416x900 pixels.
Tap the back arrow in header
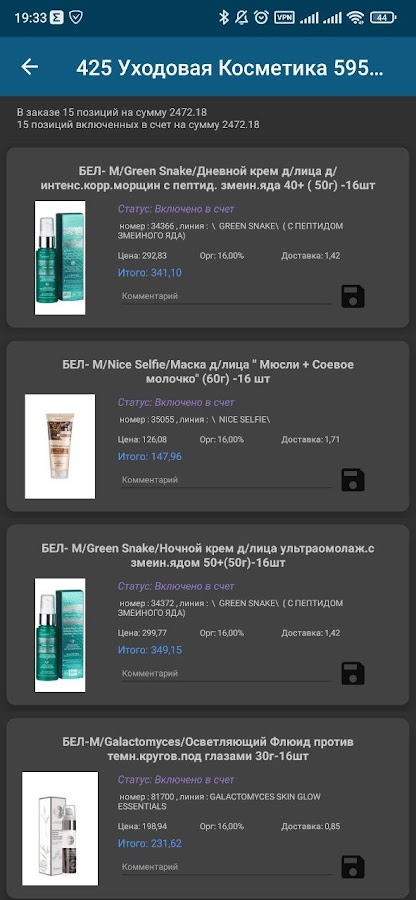(x=30, y=67)
